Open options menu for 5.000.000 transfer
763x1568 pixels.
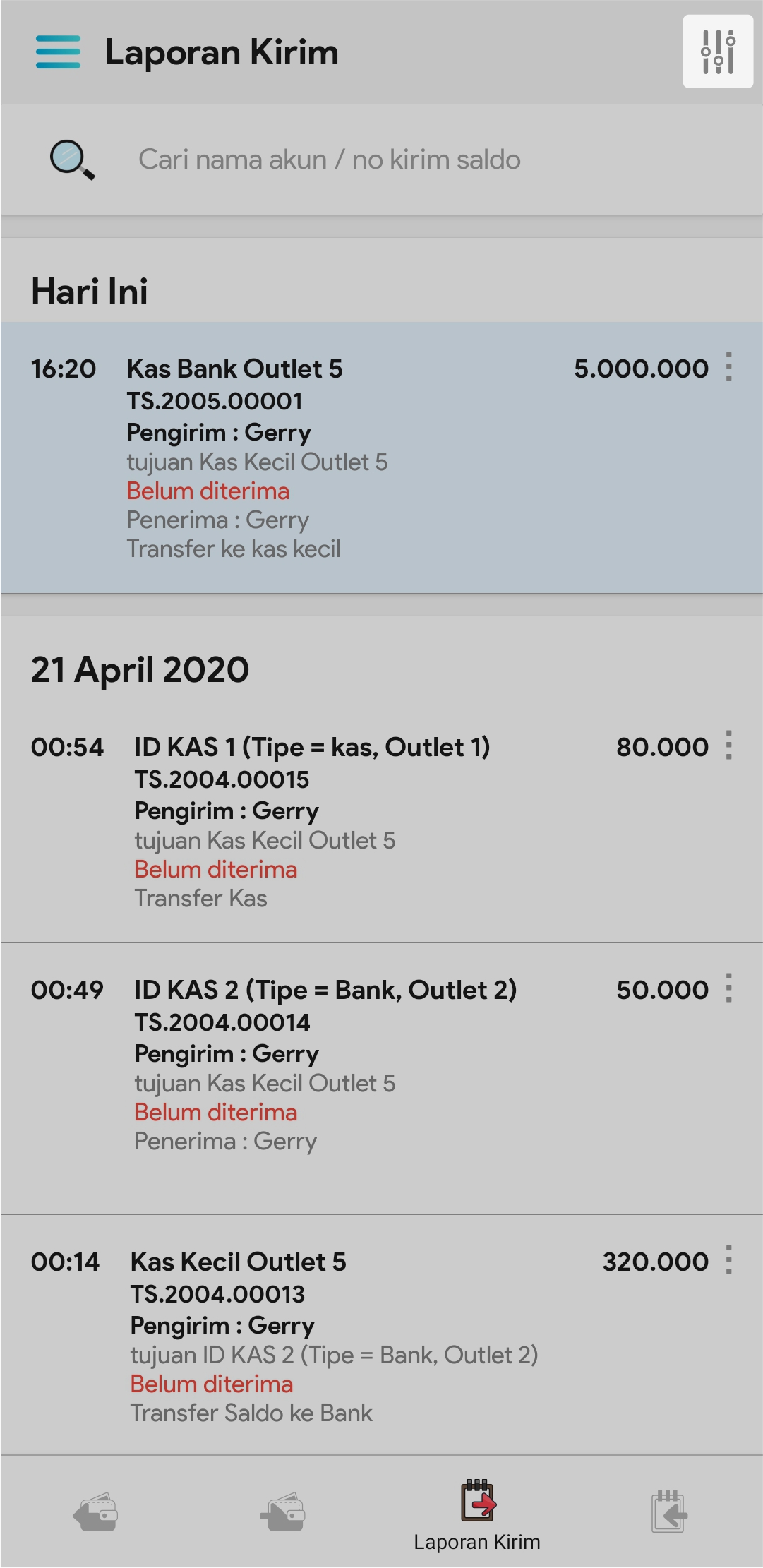(x=728, y=367)
